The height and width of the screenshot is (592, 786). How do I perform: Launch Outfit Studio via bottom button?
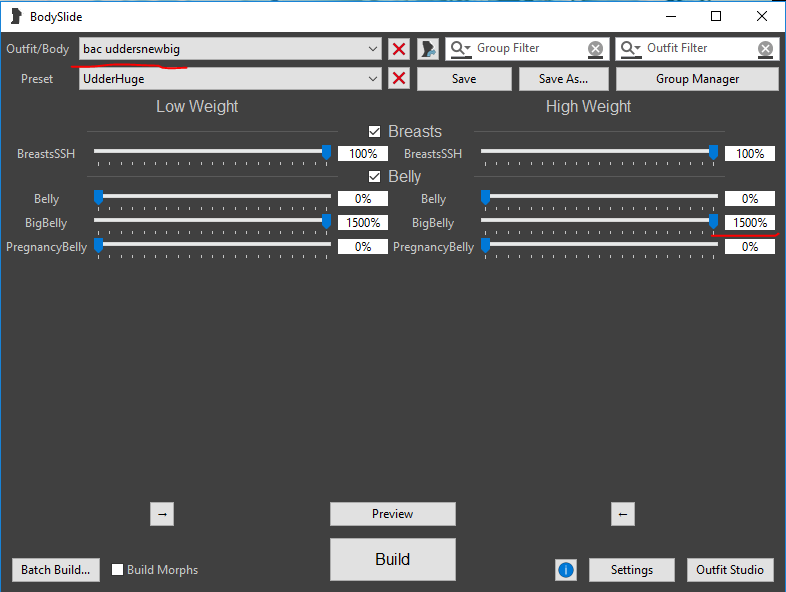click(x=730, y=570)
